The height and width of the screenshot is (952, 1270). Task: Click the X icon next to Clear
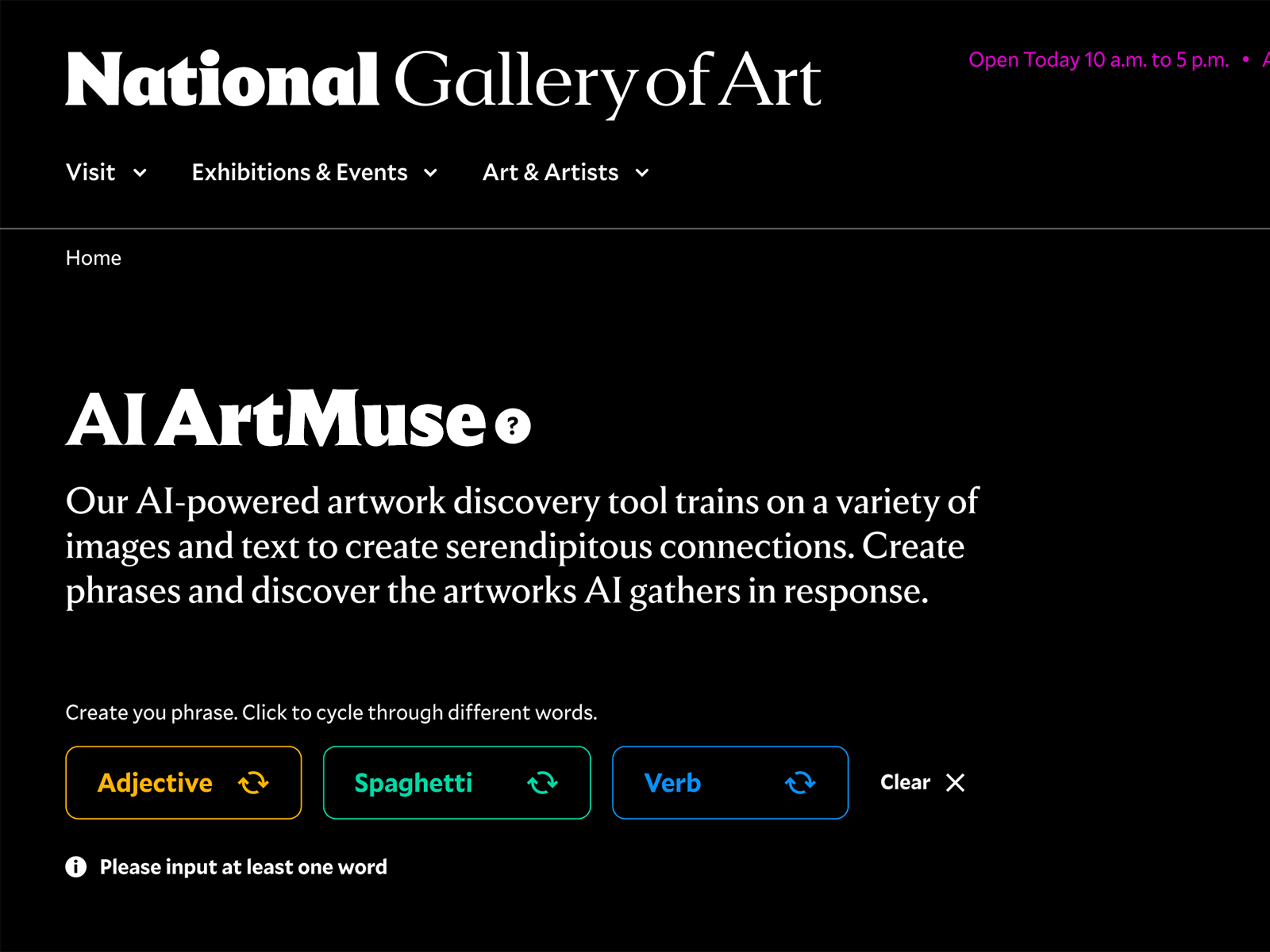point(956,783)
